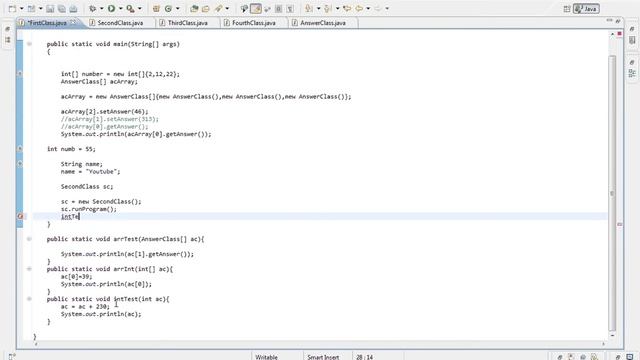Click the red error overview marker
The width and height of the screenshot is (640, 360).
point(620,224)
